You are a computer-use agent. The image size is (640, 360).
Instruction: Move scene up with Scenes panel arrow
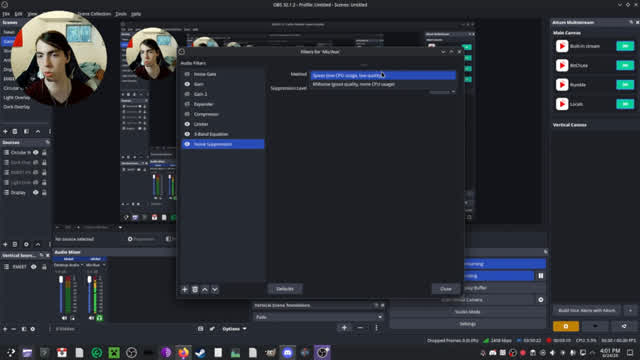[x=38, y=131]
